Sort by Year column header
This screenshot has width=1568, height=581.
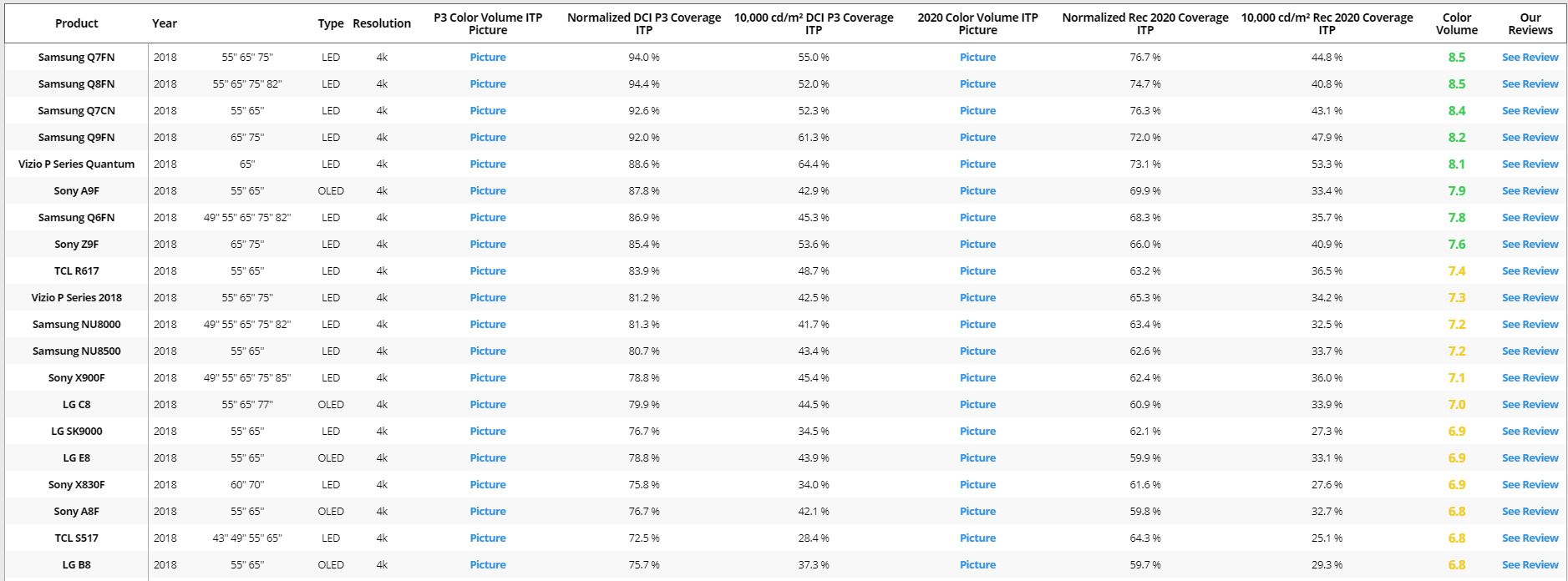coord(165,23)
